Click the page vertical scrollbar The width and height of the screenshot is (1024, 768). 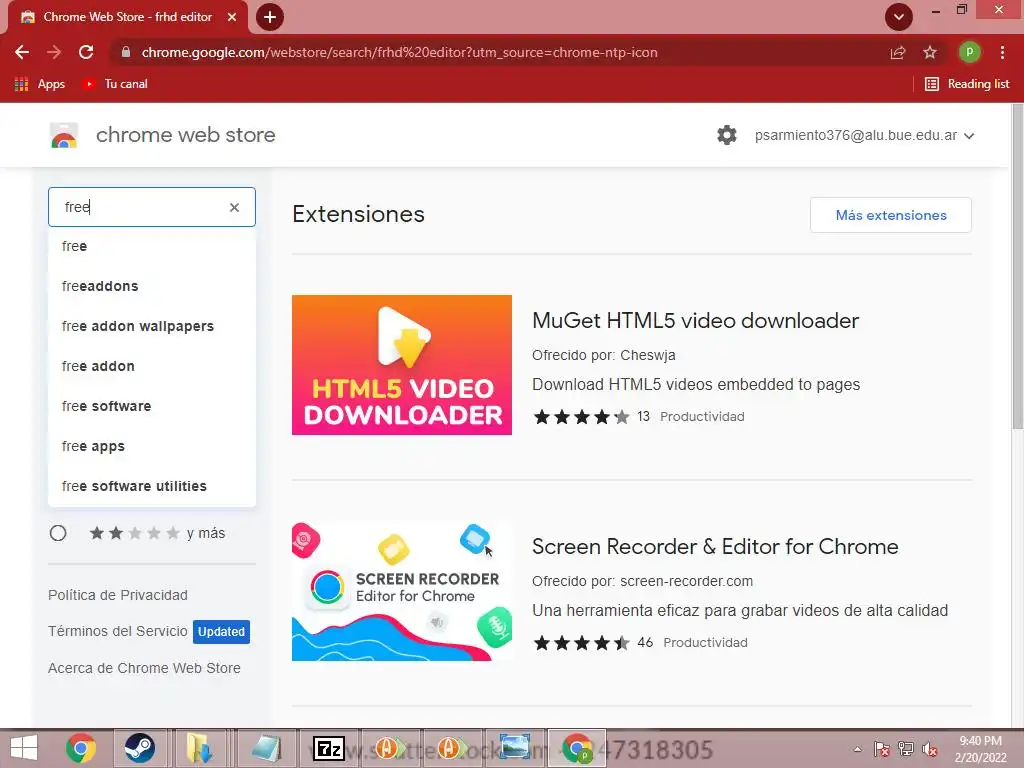tap(1017, 268)
